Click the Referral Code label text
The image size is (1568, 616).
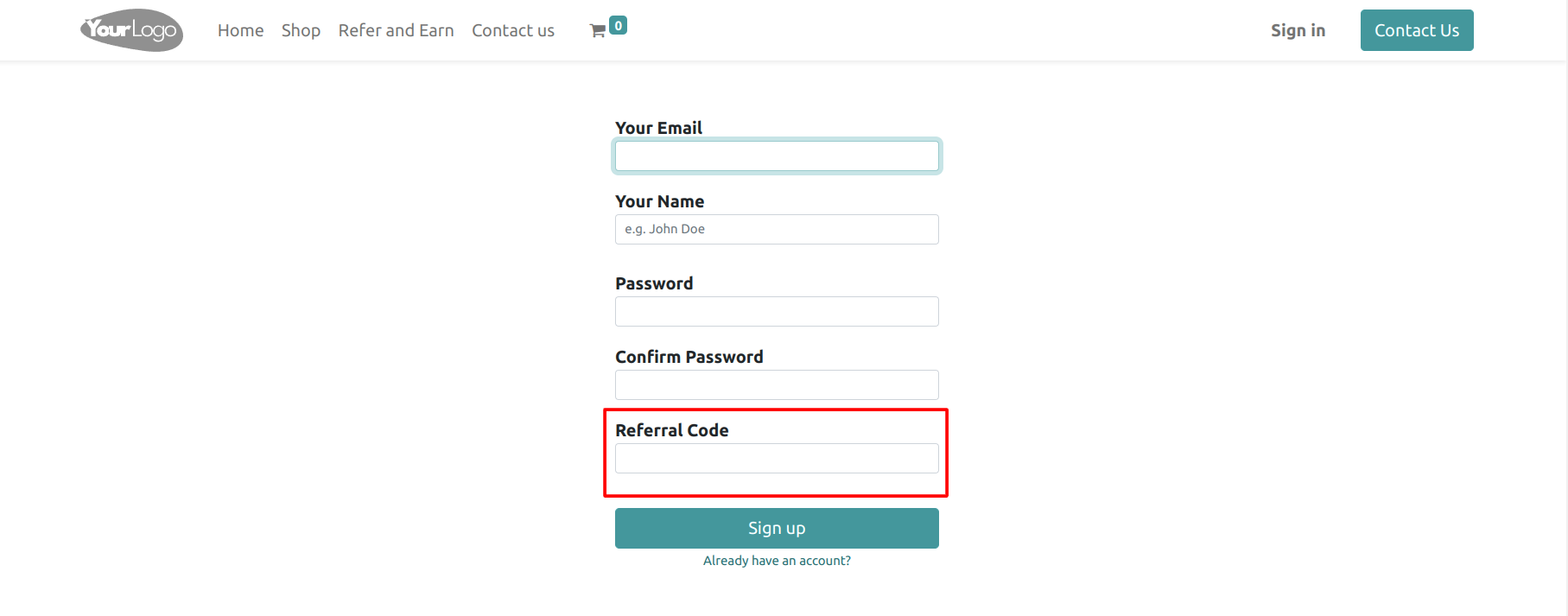(671, 430)
